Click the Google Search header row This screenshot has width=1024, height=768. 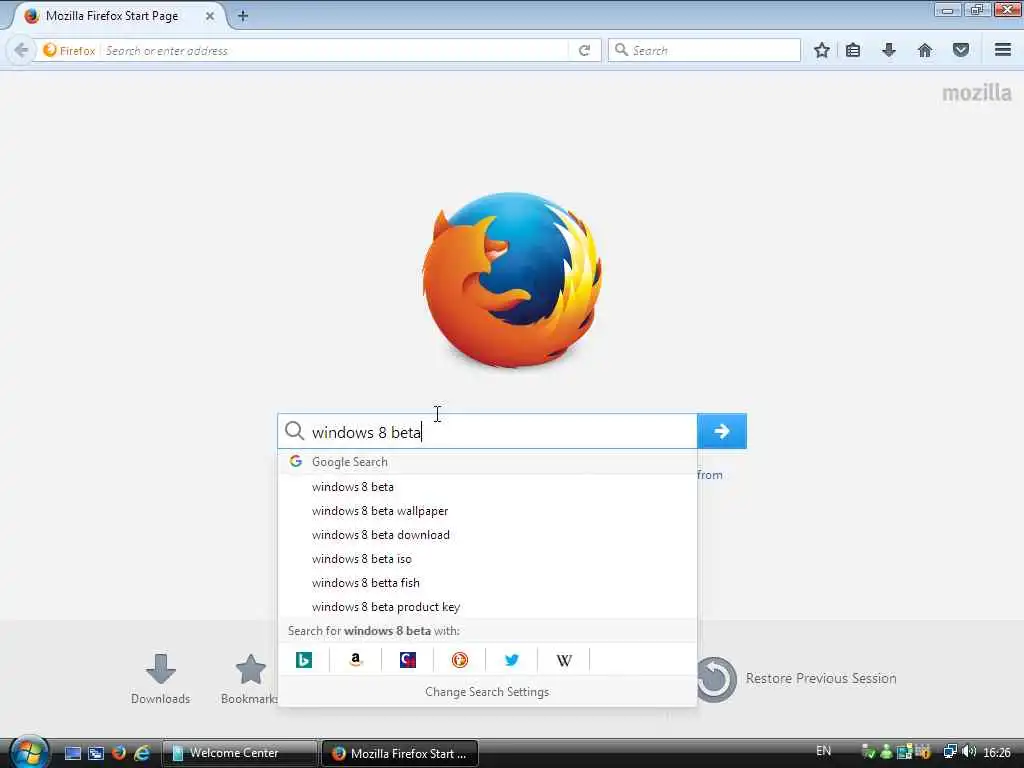pos(487,462)
